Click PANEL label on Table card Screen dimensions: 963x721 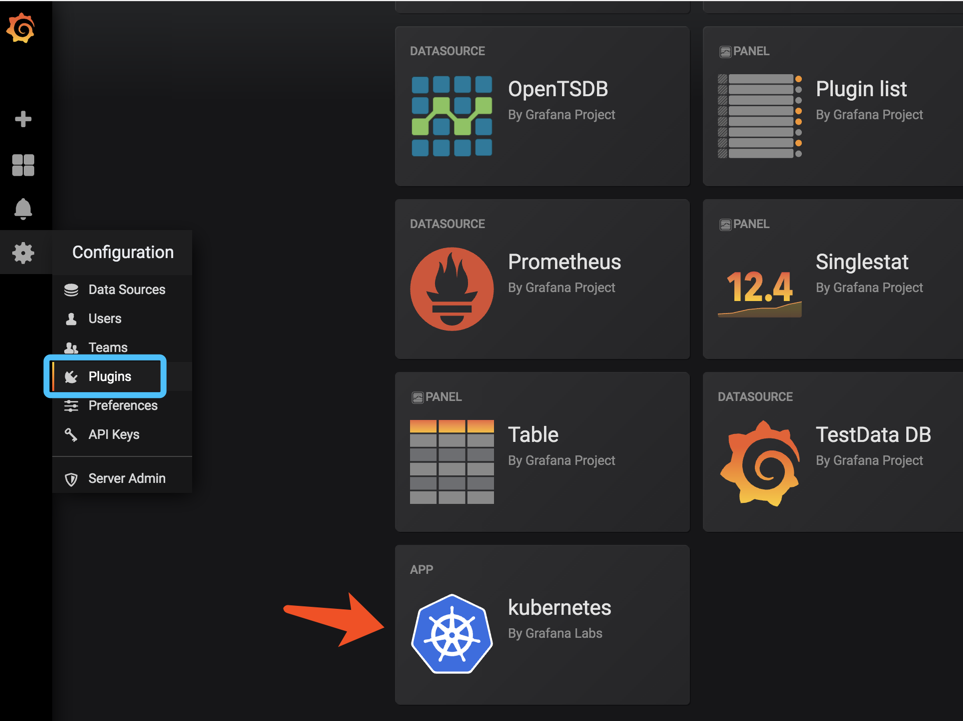tap(443, 397)
